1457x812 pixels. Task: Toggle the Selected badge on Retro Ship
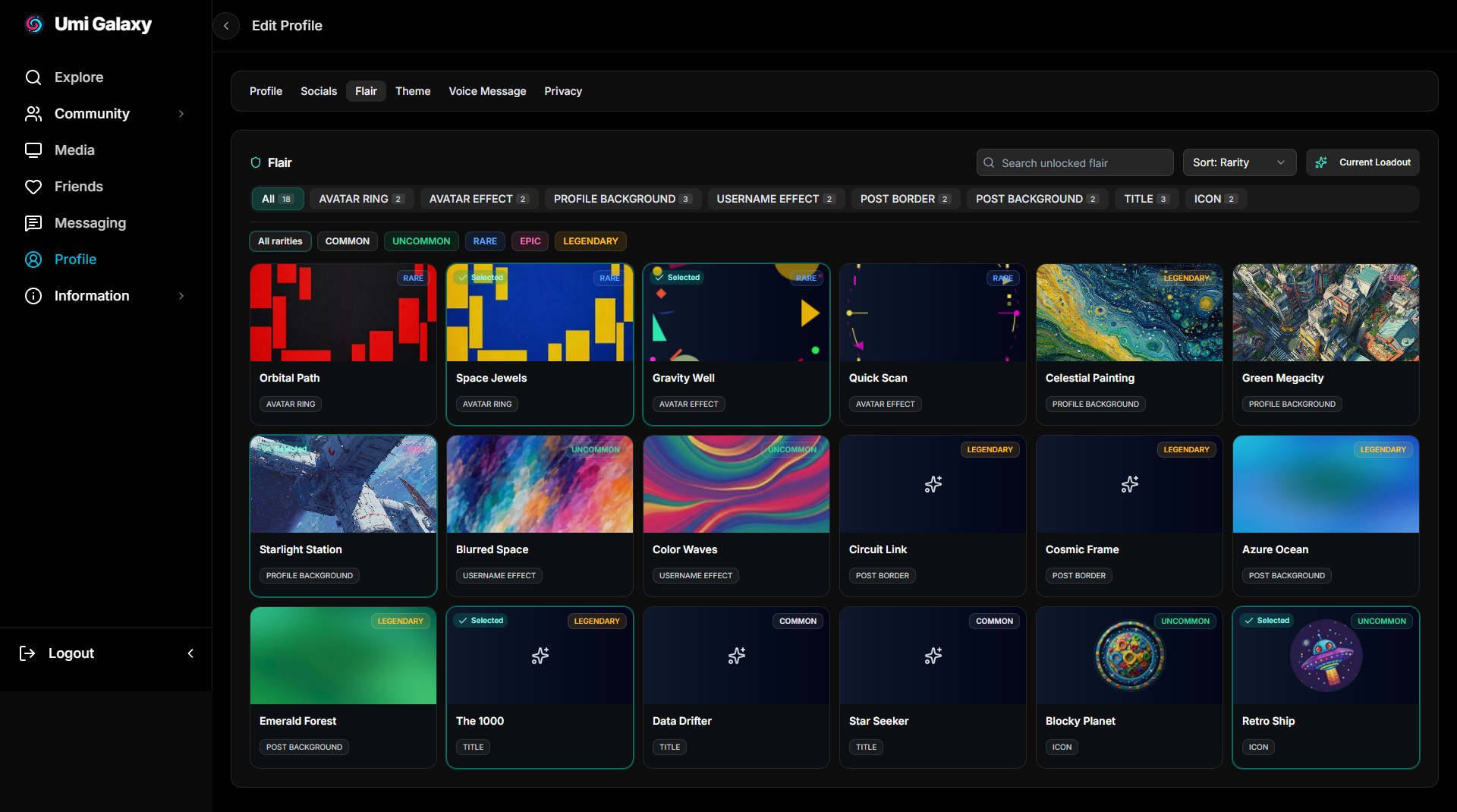[x=1267, y=621]
